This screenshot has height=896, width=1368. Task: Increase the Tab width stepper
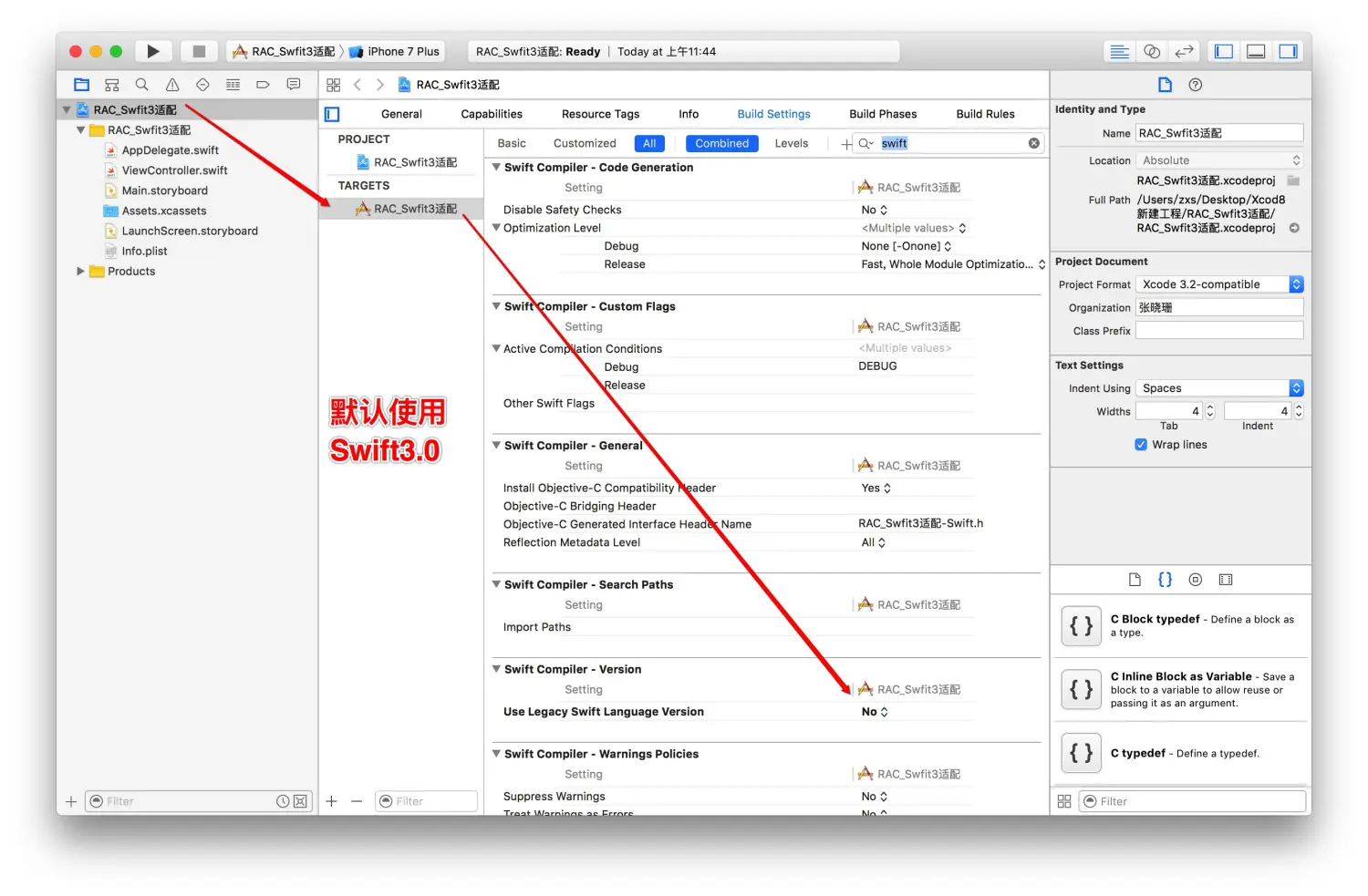coord(1210,407)
